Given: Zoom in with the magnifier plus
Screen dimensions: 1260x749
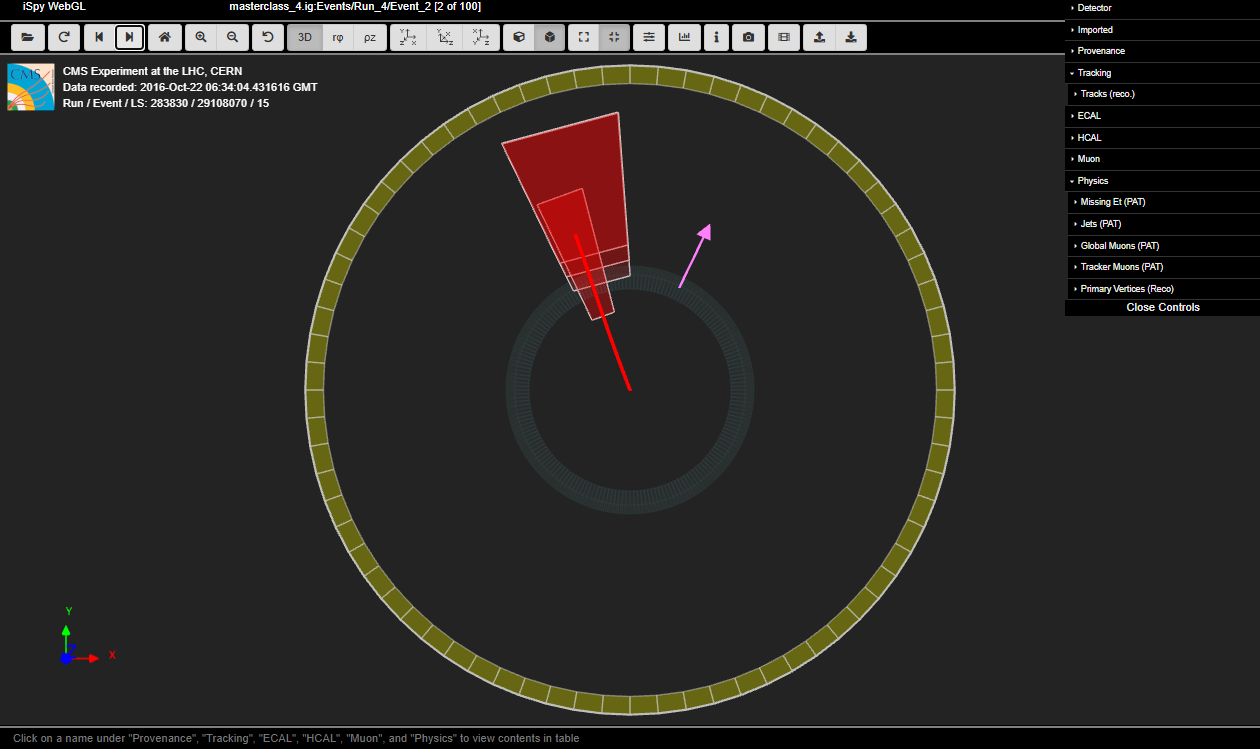Looking at the screenshot, I should [201, 37].
